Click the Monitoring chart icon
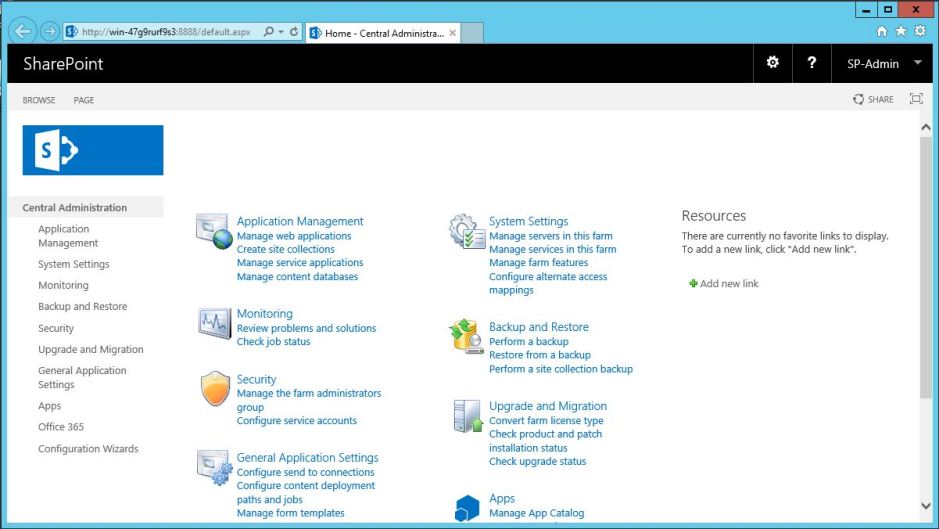Viewport: 939px width, 529px height. tap(214, 323)
